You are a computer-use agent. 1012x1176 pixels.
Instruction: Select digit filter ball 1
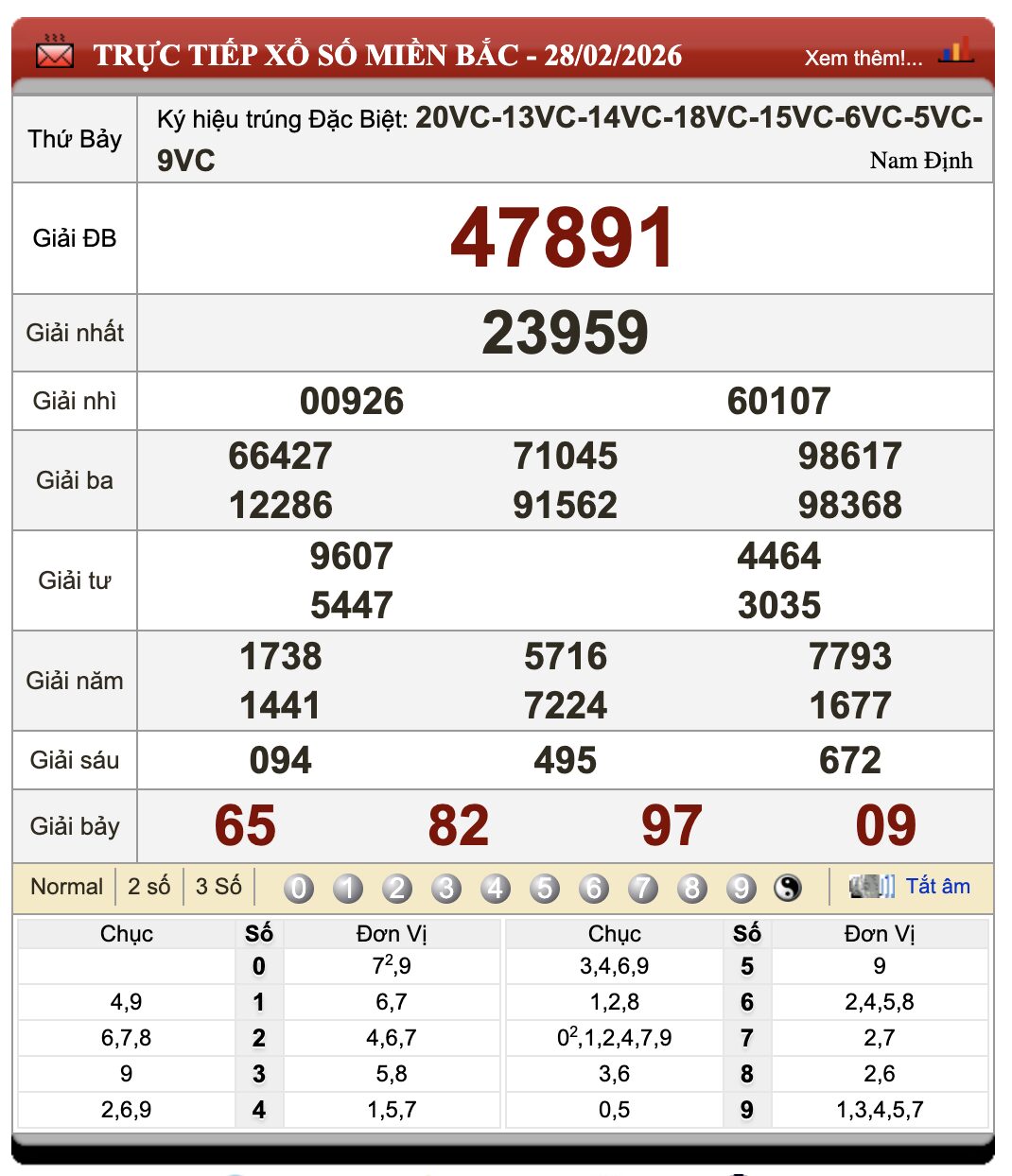click(348, 888)
